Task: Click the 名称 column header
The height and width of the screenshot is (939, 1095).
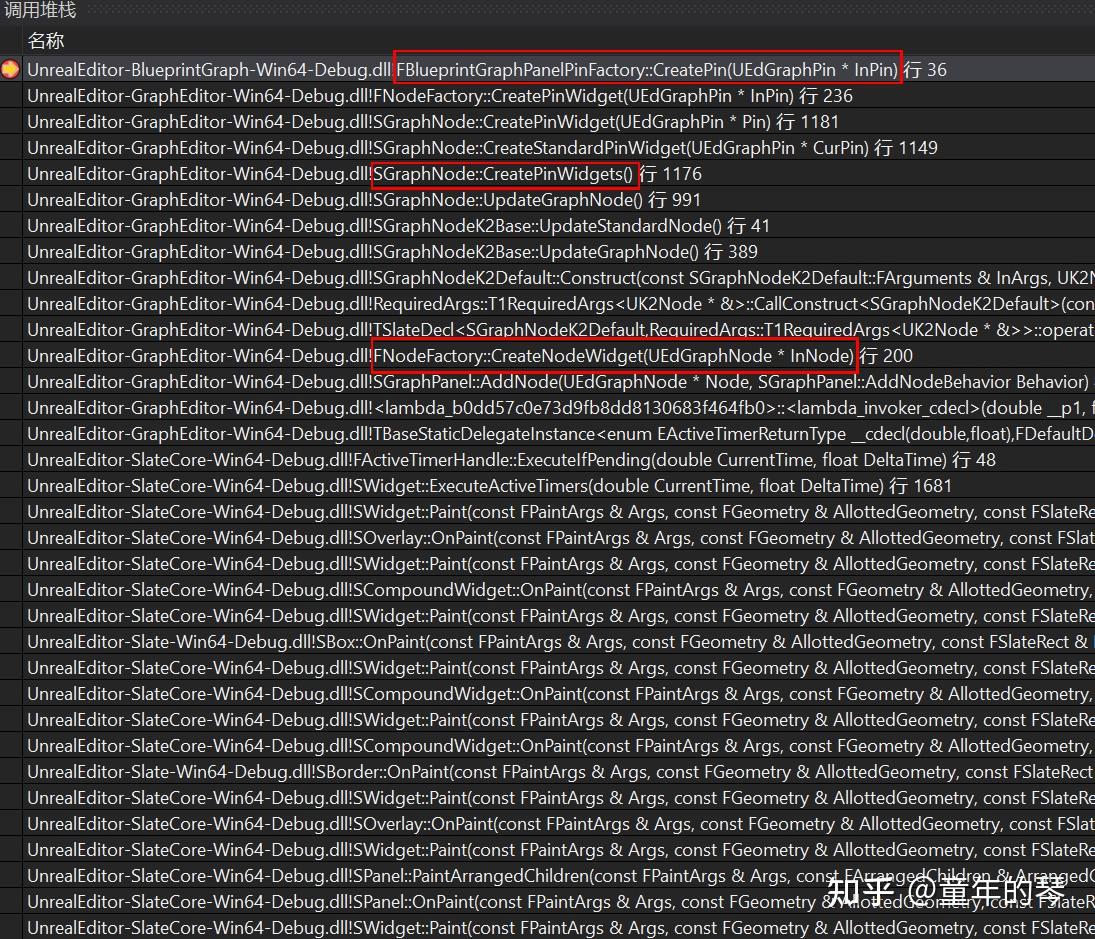Action: click(x=47, y=41)
